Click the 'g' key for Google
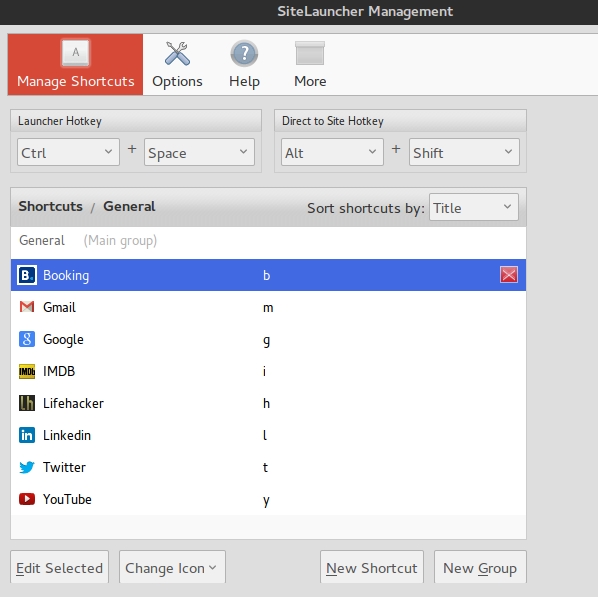The width and height of the screenshot is (598, 597). point(267,340)
